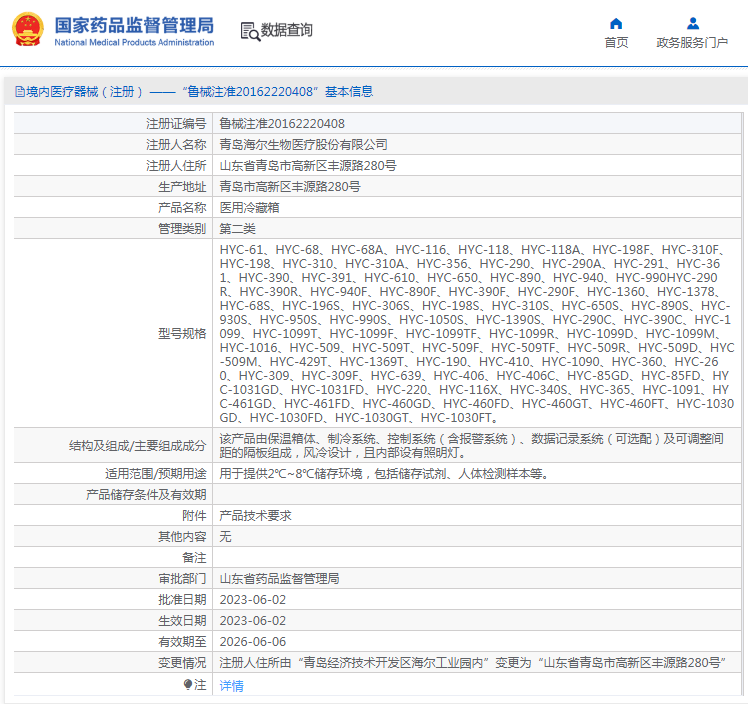Image resolution: width=748 pixels, height=704 pixels.
Task: Select registrant name 青岛海尔生物医疗股份有限公司
Action: point(303,145)
